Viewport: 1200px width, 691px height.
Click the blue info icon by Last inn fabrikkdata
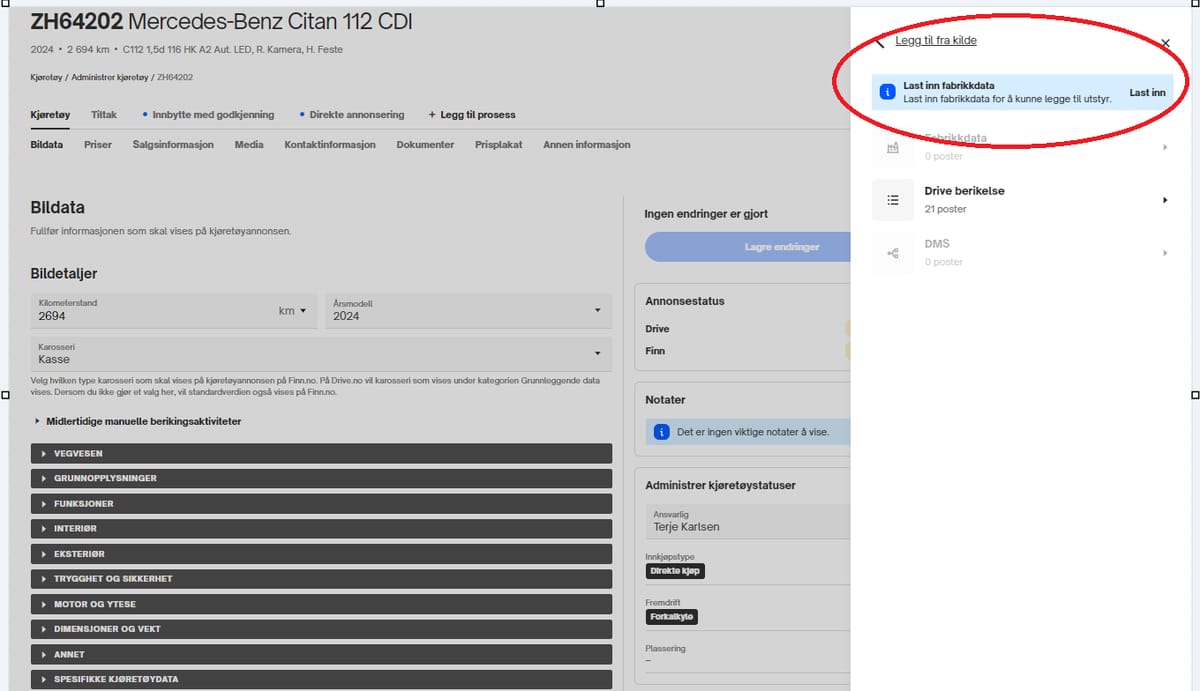[x=886, y=92]
